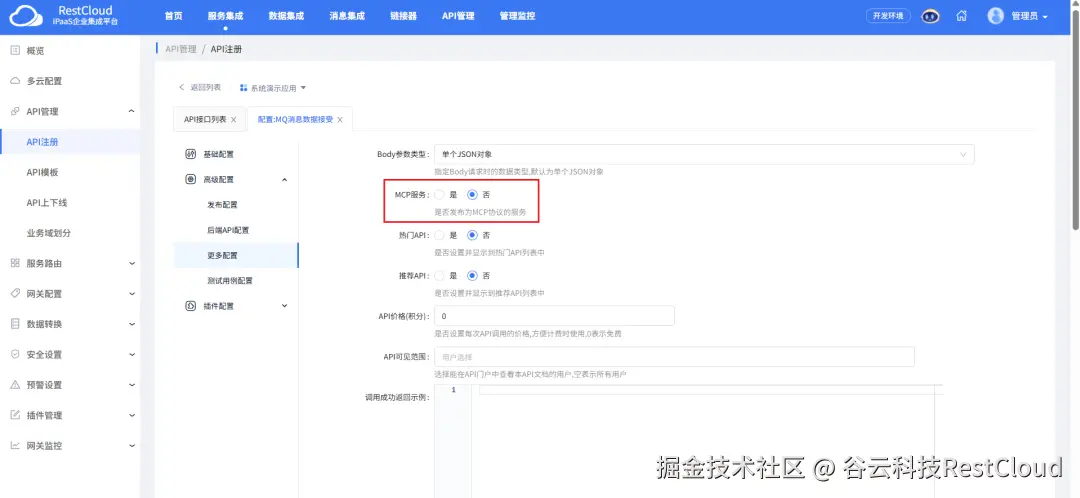This screenshot has height=498, width=1080.
Task: Expand the 服务路由 sidebar section
Action: (x=132, y=263)
